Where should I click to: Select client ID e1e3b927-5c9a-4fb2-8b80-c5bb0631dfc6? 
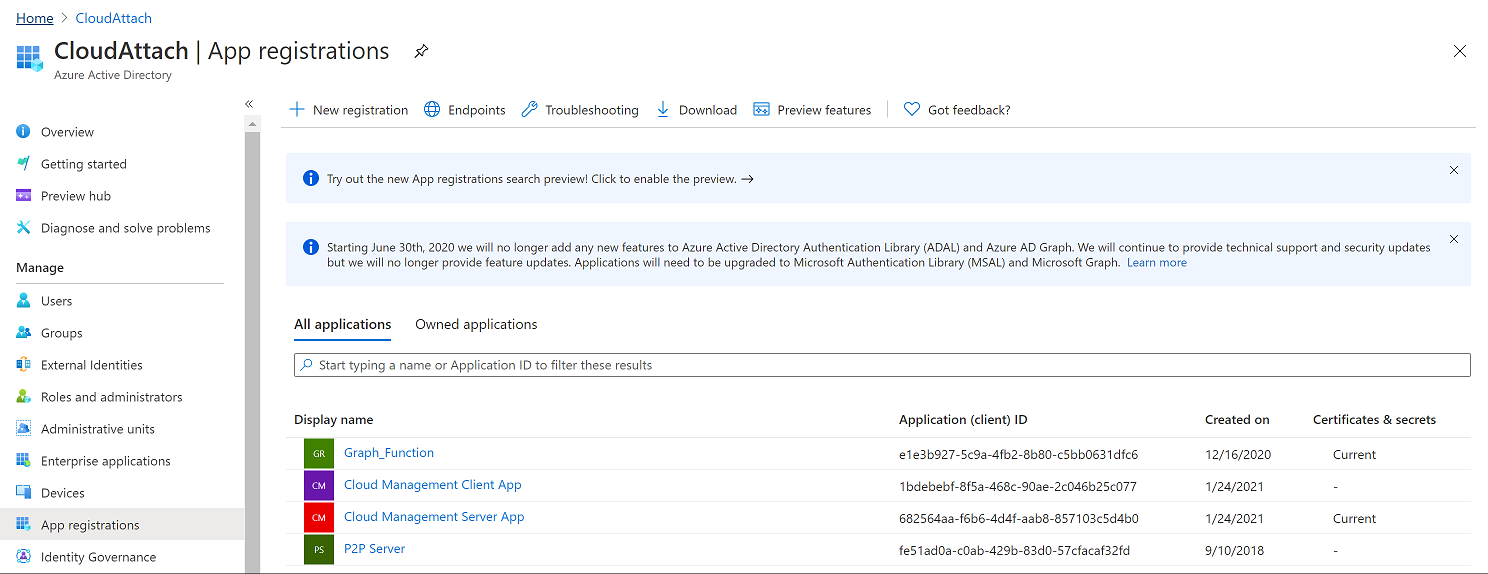pyautogui.click(x=1018, y=455)
